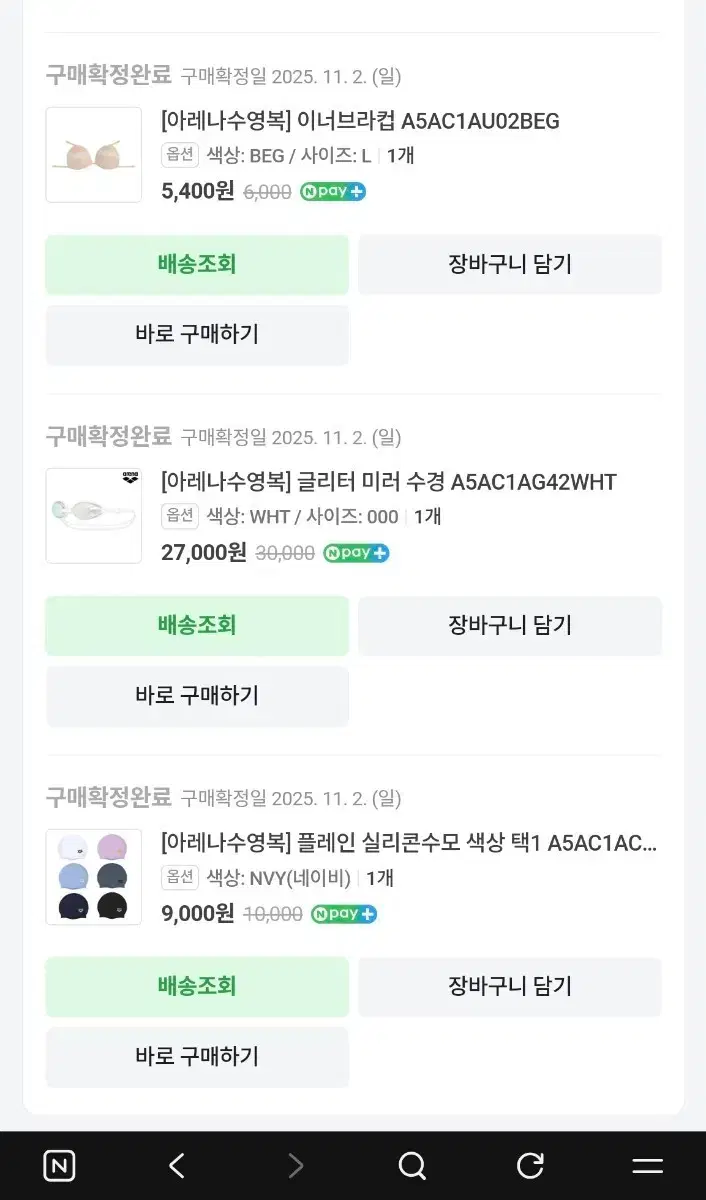Viewport: 706px width, 1200px height.
Task: Tap Npay+ badge on 이너브라캡 item
Action: tap(333, 192)
